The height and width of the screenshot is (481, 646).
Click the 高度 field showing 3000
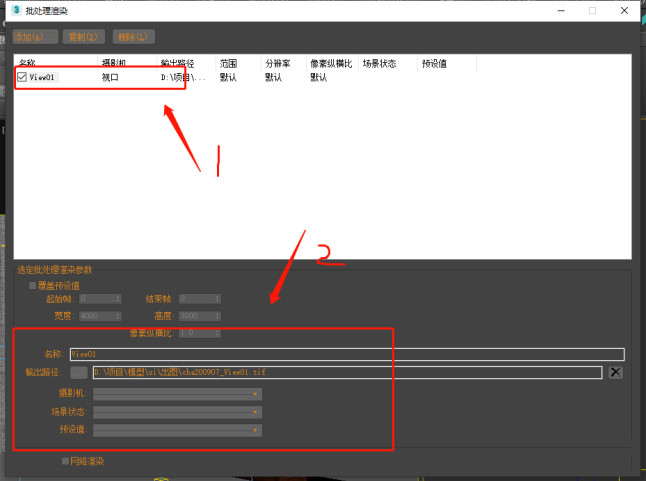coord(196,316)
